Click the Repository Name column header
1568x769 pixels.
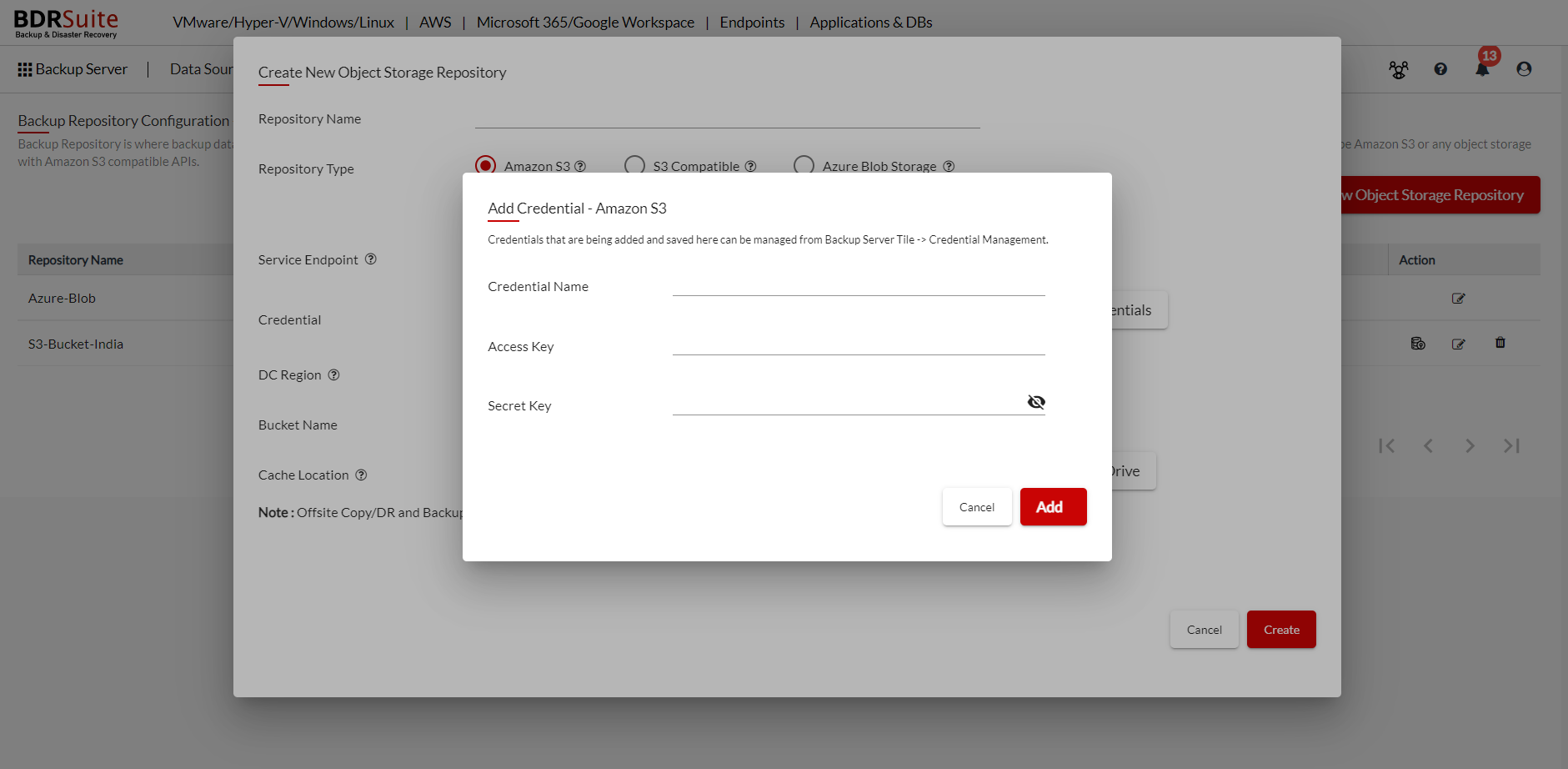click(75, 260)
